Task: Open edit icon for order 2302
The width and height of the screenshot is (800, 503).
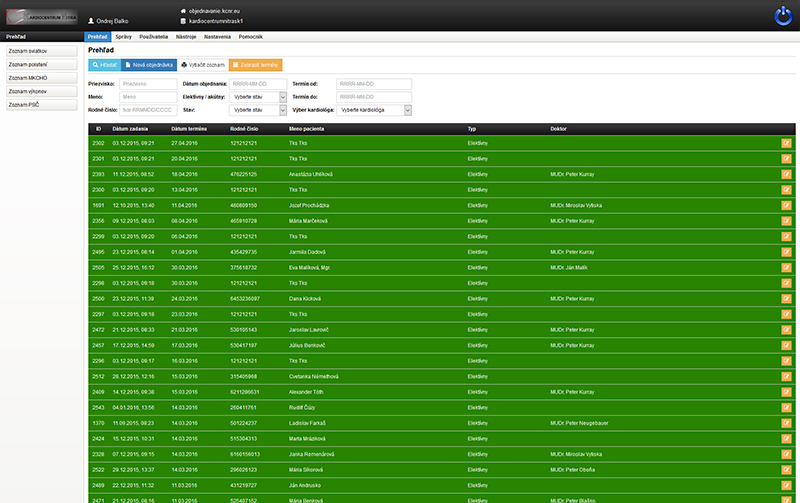Action: point(786,143)
